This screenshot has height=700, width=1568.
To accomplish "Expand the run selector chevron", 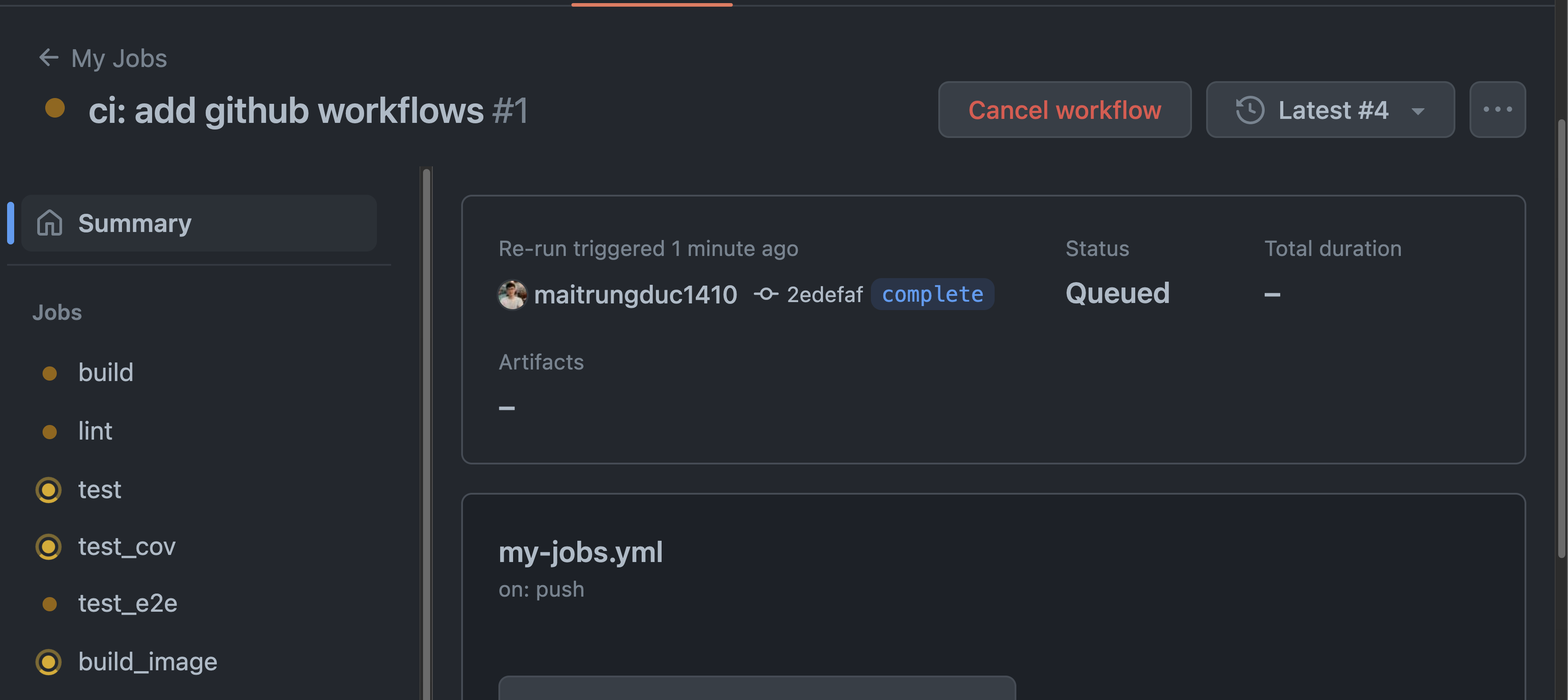I will 1418,111.
